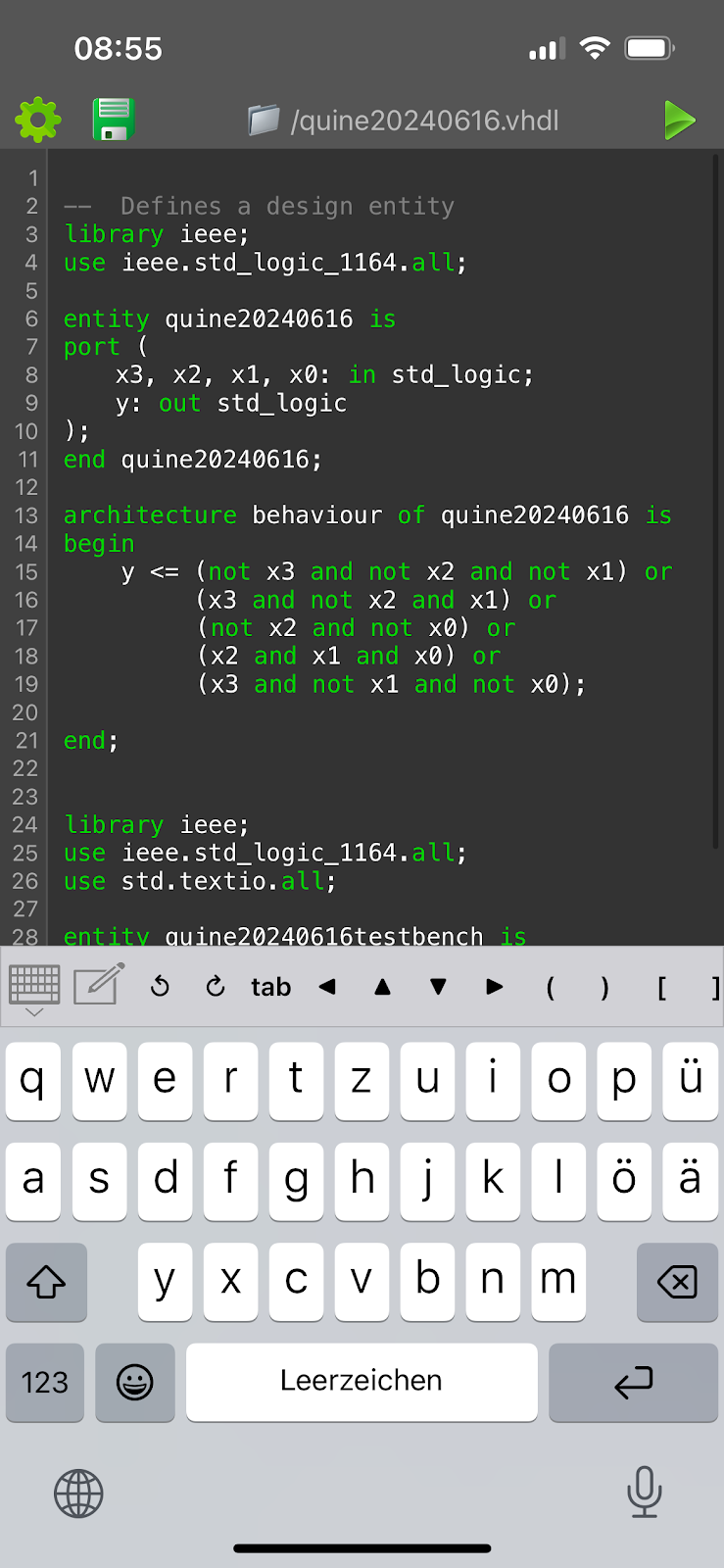Image resolution: width=724 pixels, height=1568 pixels.
Task: Move cursor right with the right arrow
Action: pyautogui.click(x=495, y=987)
